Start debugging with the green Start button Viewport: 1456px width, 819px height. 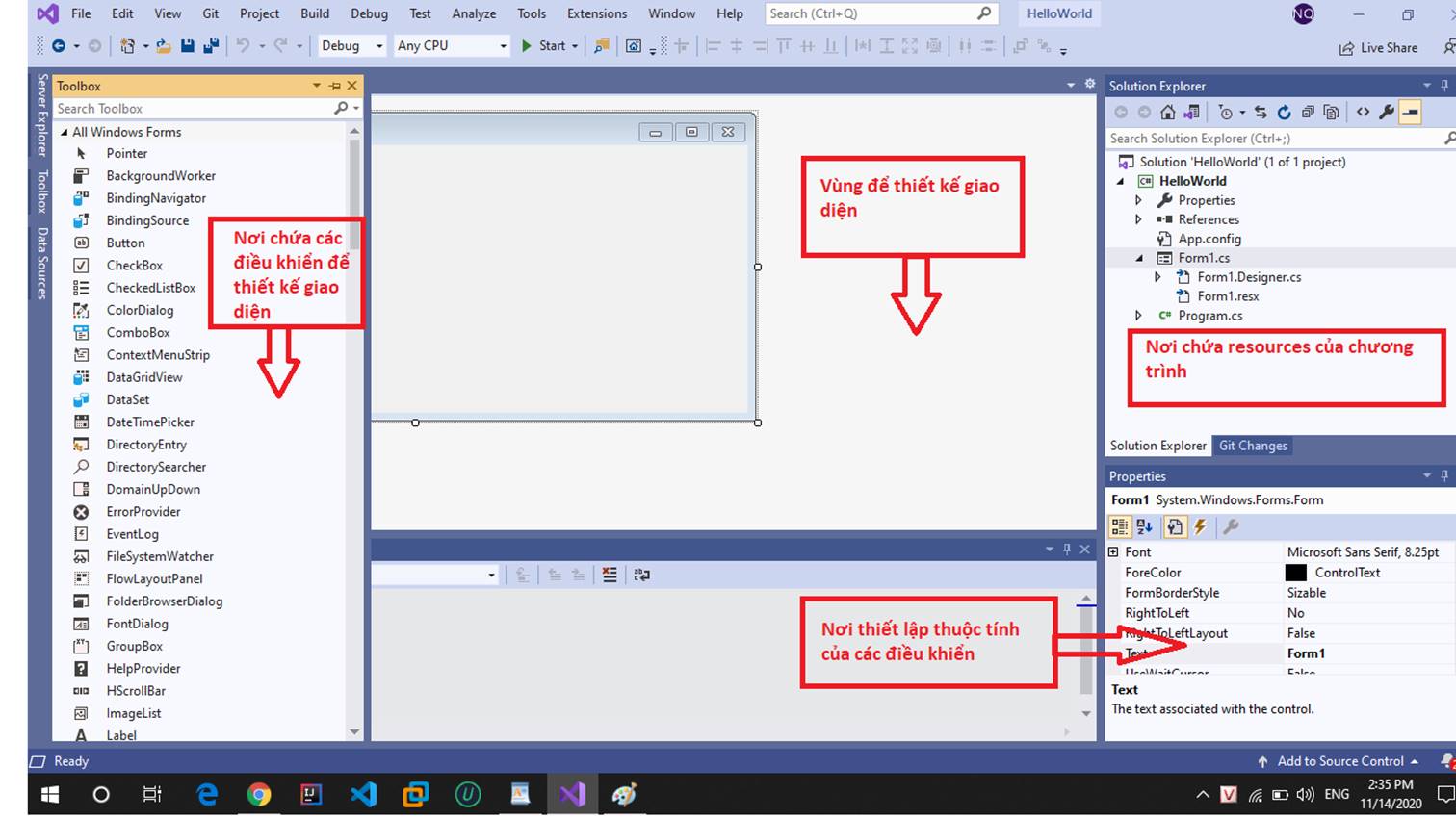tap(526, 45)
